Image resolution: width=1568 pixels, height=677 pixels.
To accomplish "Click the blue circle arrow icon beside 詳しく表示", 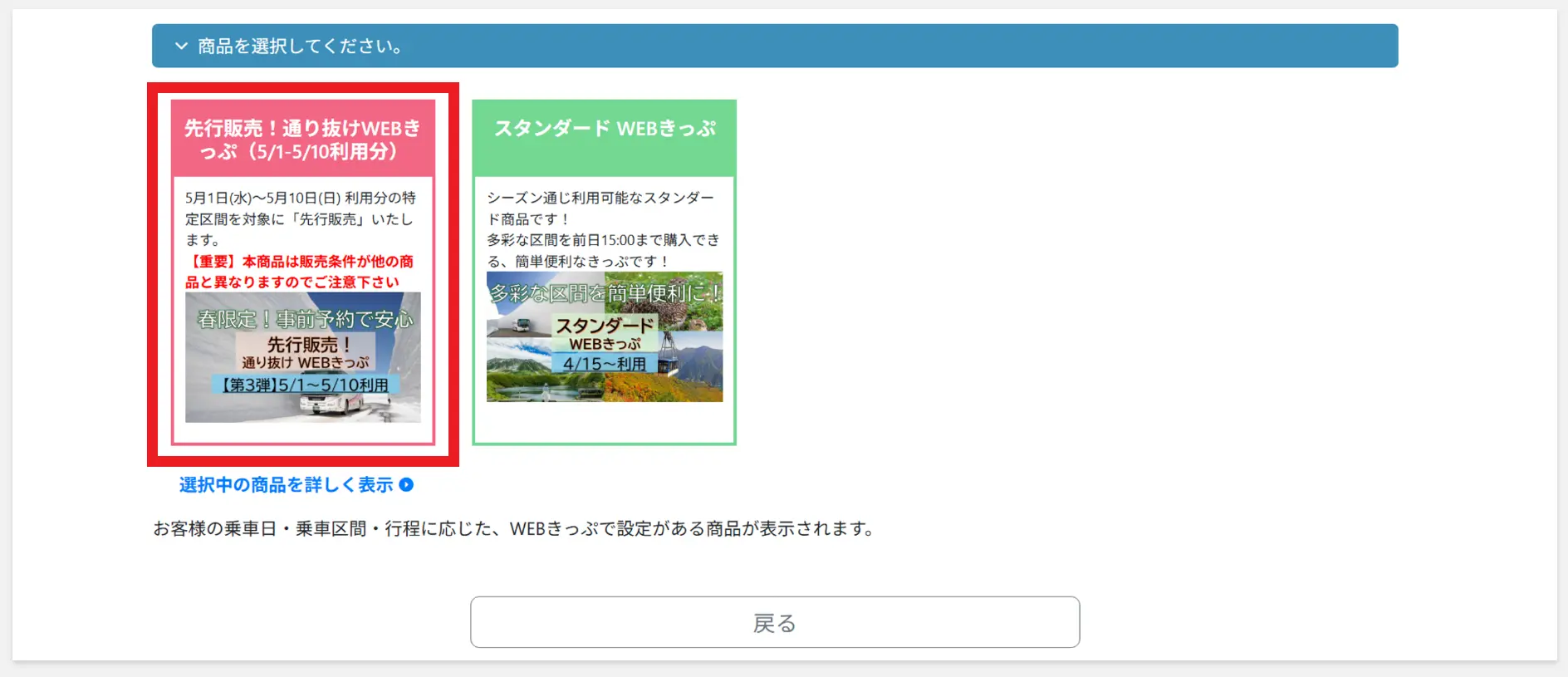I will 406,485.
